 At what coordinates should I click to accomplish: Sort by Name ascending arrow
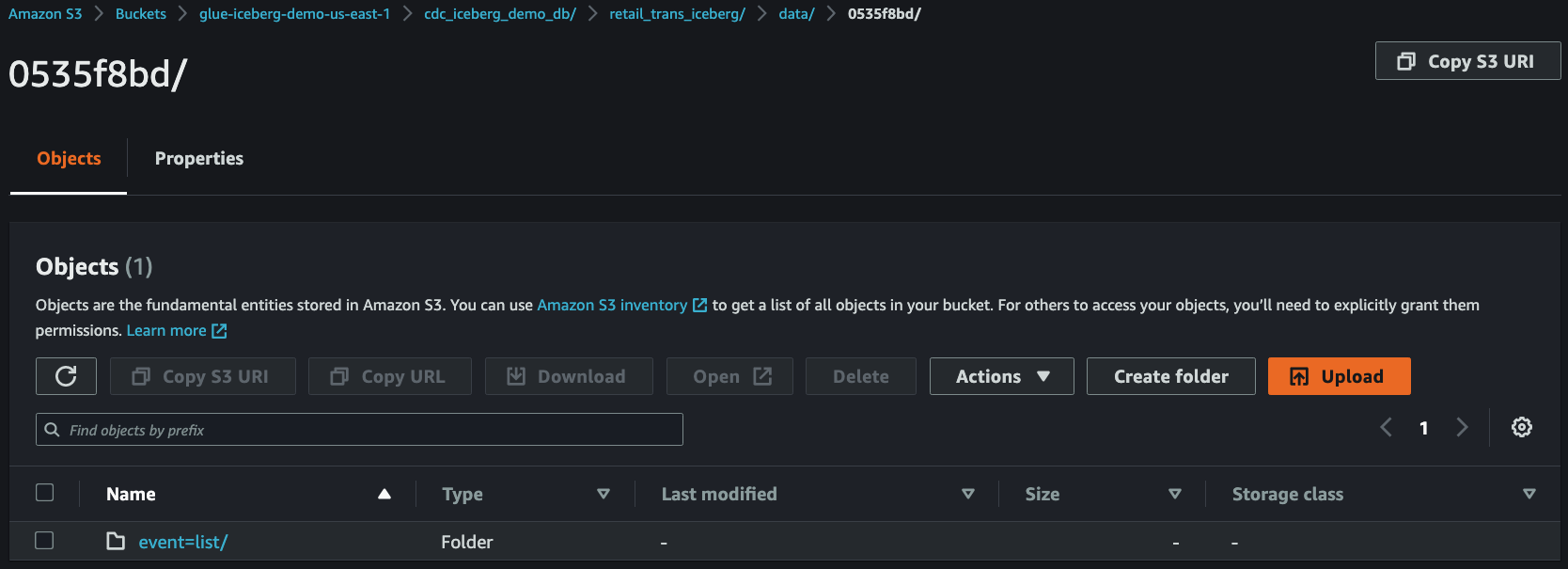point(384,494)
